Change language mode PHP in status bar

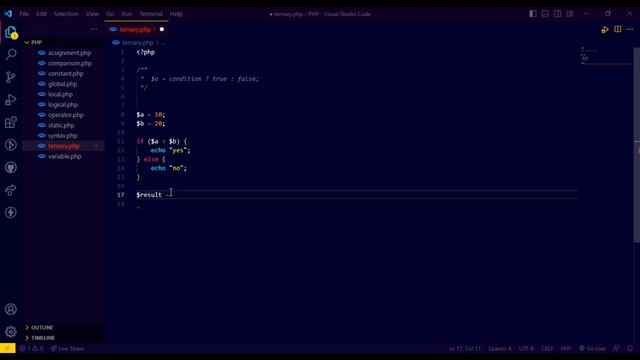566,348
